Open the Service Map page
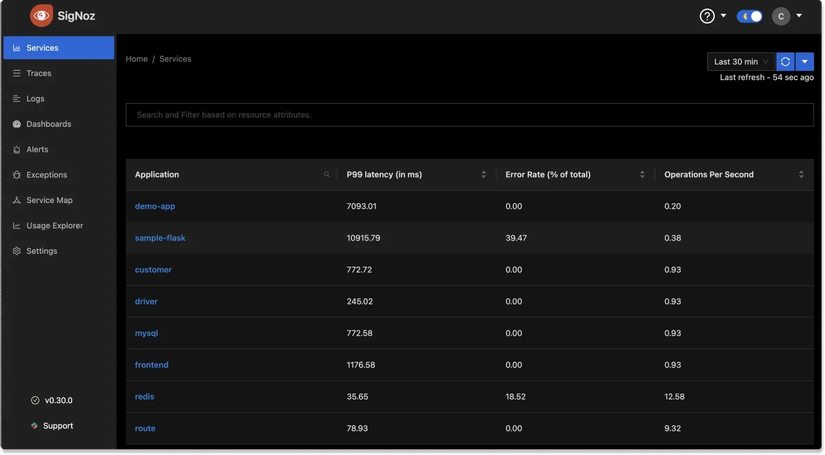Screen dimensions: 825x455 coord(49,200)
